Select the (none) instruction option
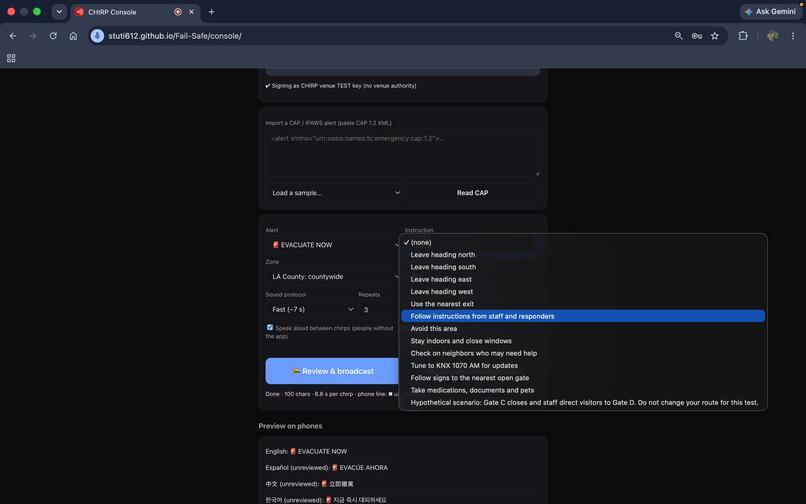This screenshot has height=504, width=806. coord(583,242)
